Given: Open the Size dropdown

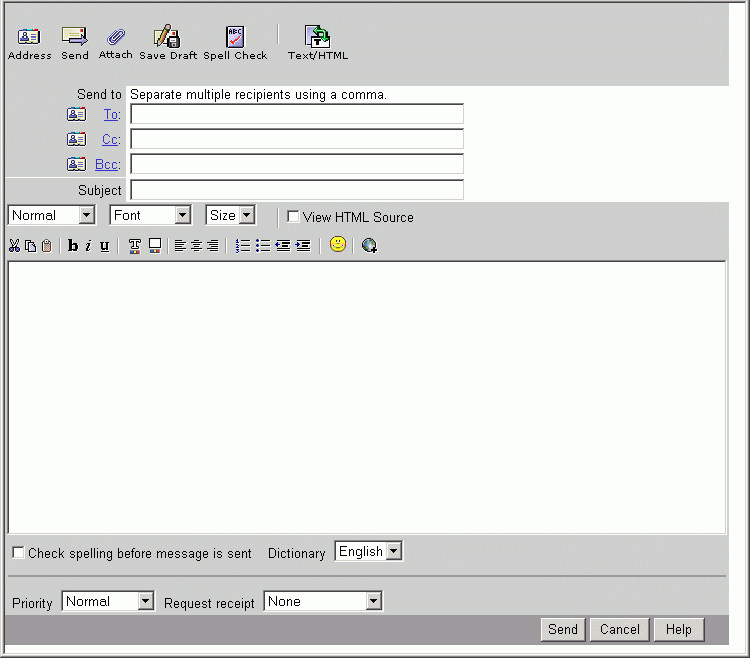Looking at the screenshot, I should [x=231, y=215].
